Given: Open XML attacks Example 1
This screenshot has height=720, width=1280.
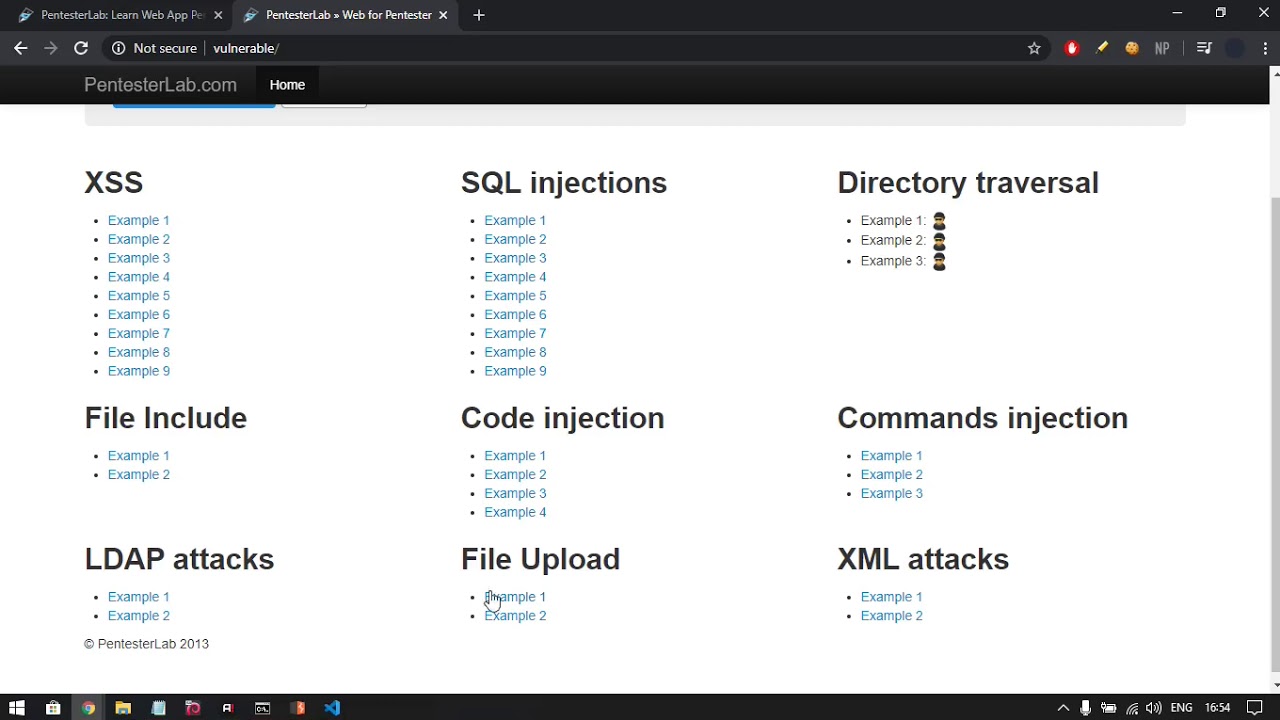Looking at the screenshot, I should (x=892, y=597).
